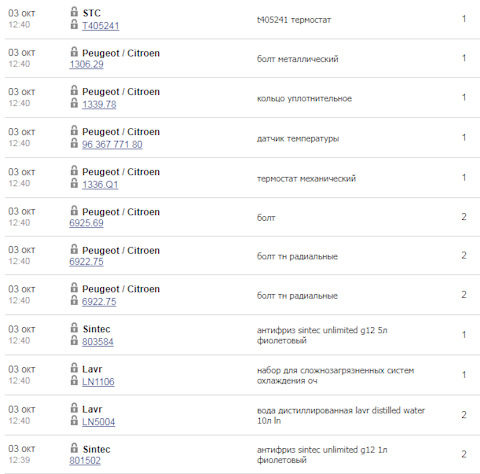The image size is (480, 474).
Task: Select 'термостат механический' row description
Action: pos(306,179)
